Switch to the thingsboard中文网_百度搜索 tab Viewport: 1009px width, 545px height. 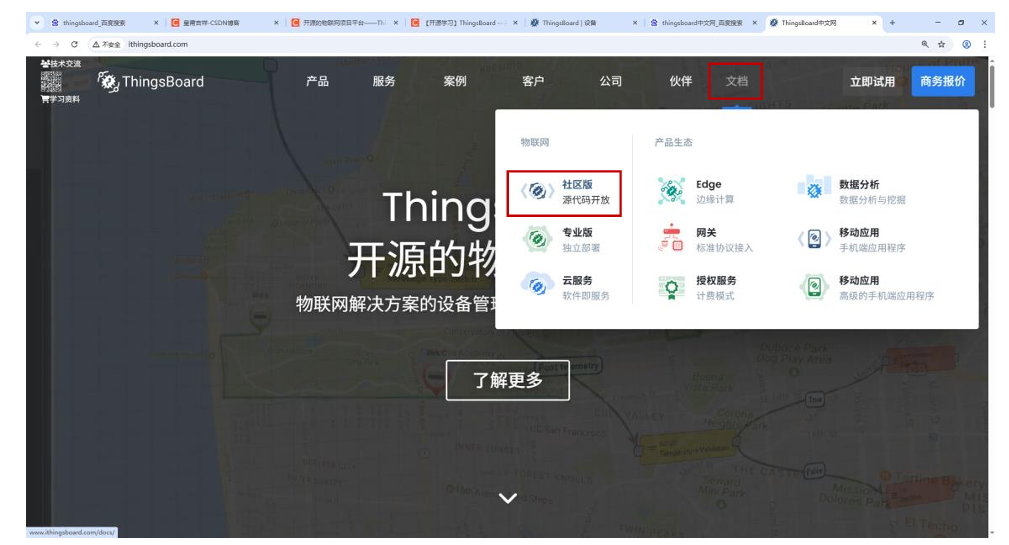pyautogui.click(x=703, y=23)
